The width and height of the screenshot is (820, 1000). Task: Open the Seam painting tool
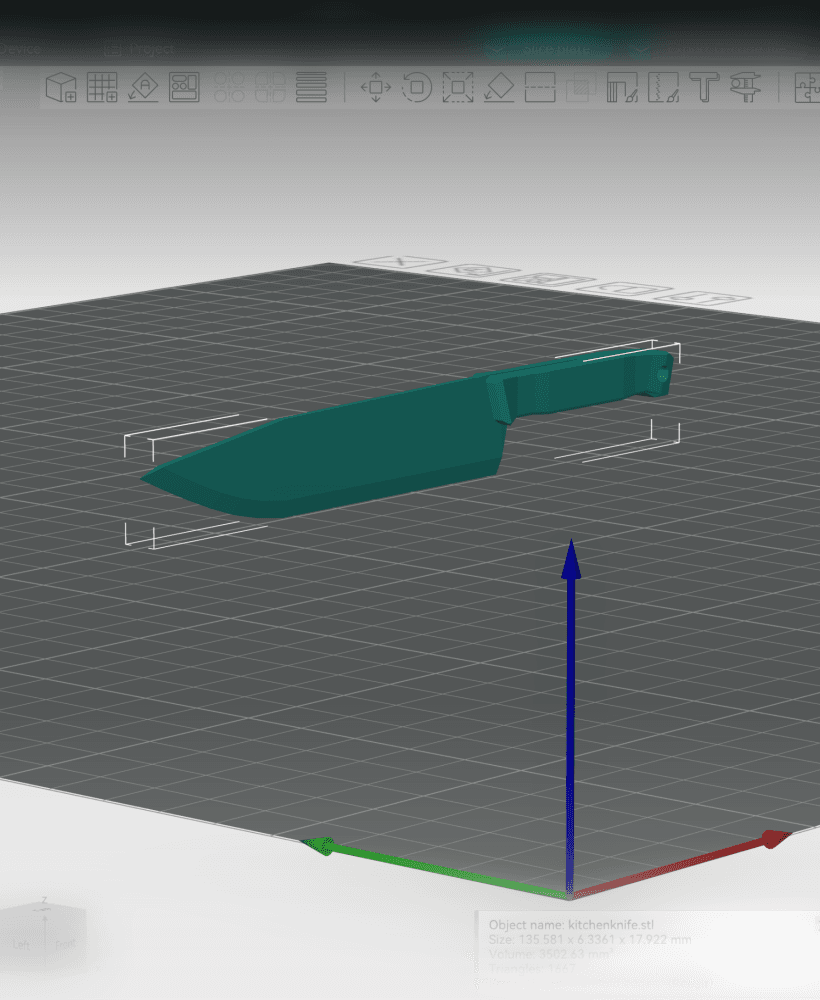click(x=663, y=87)
